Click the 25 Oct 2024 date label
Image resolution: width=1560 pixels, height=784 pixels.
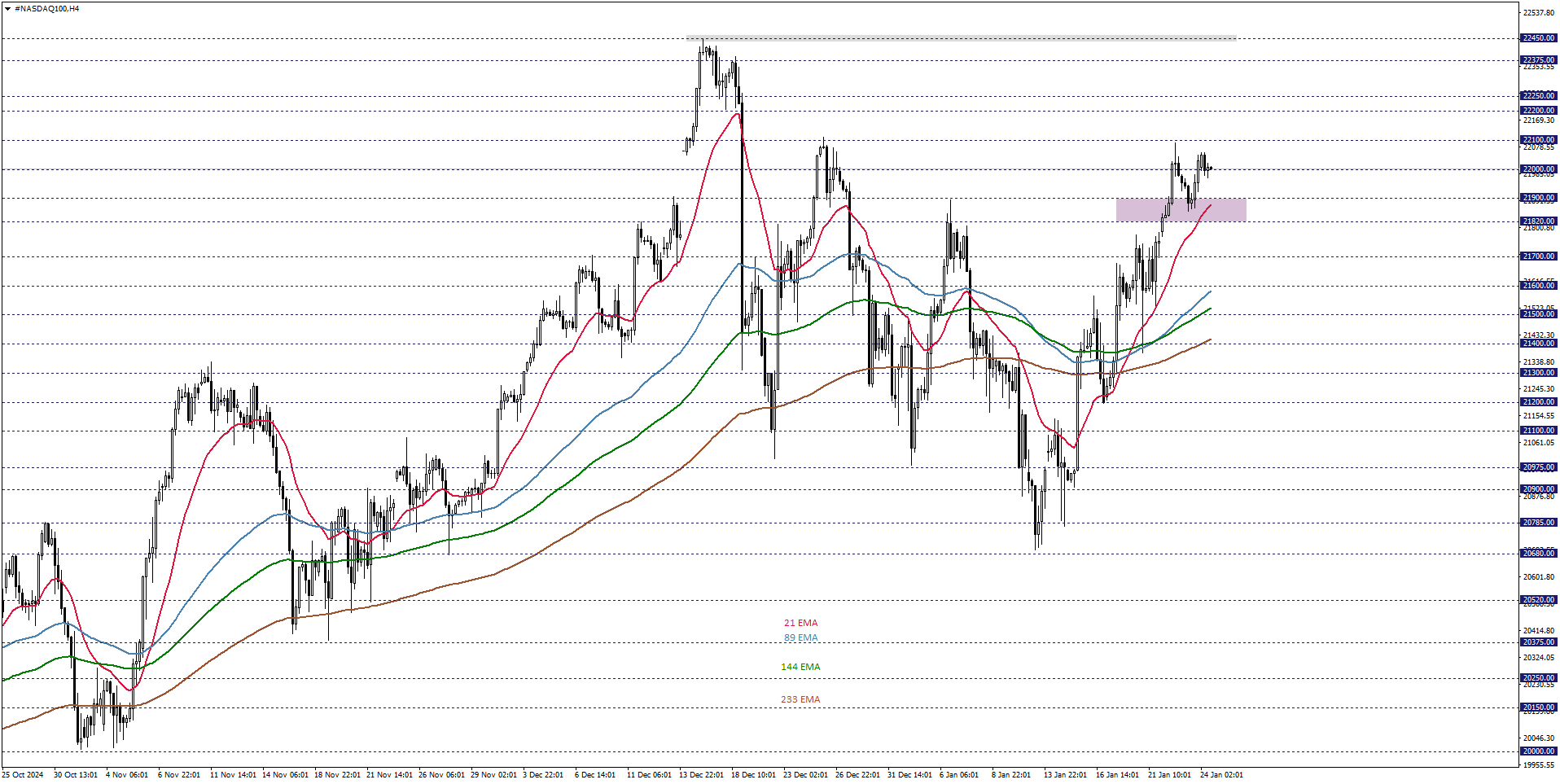[x=23, y=775]
